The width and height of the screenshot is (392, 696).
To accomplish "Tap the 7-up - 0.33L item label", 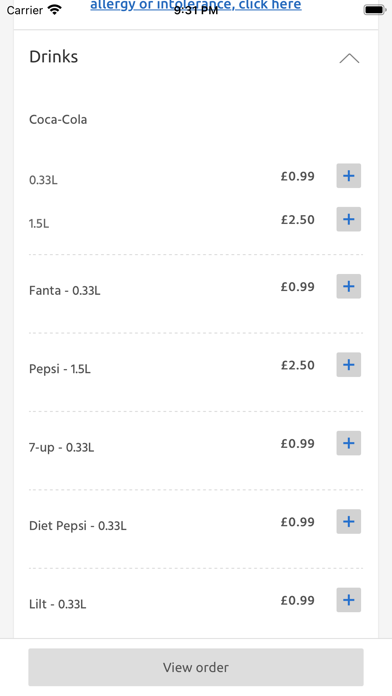I will coord(62,447).
